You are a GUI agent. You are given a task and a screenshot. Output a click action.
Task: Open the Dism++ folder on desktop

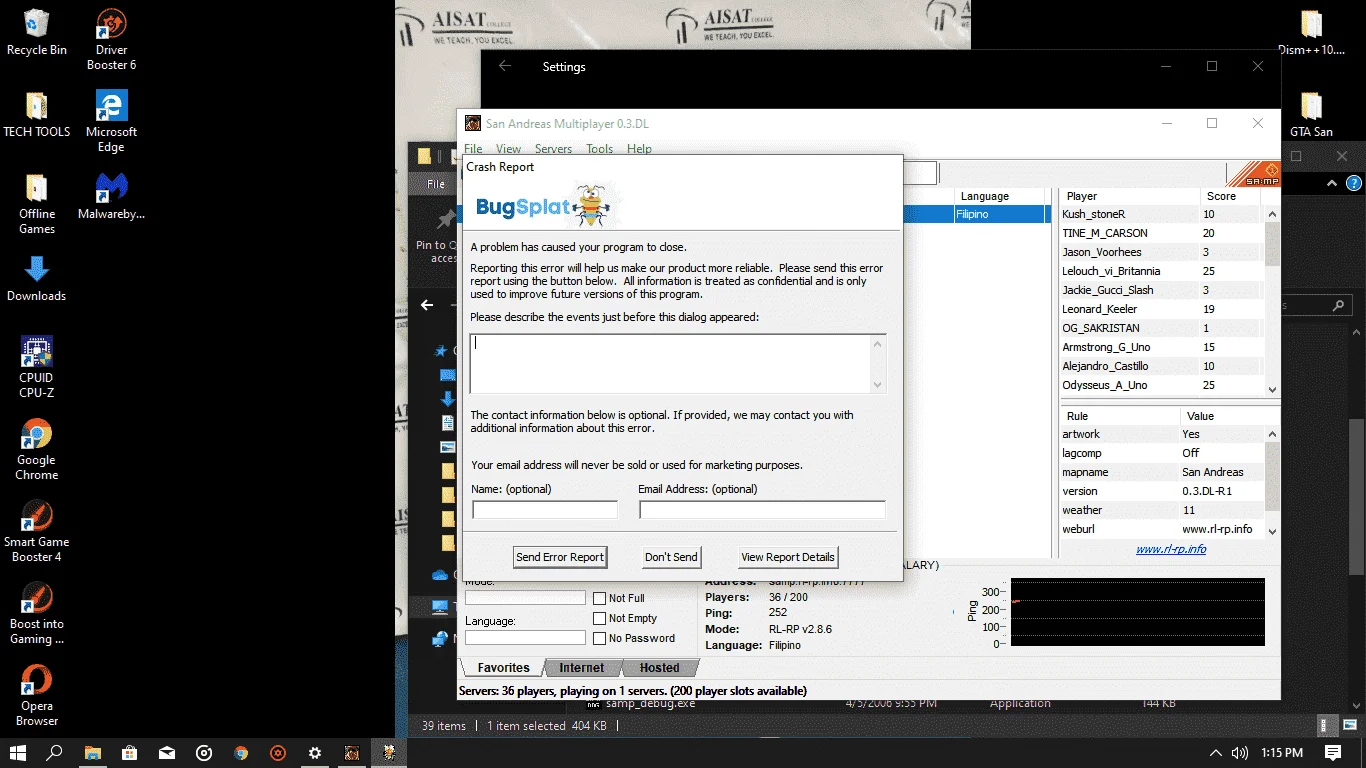[1311, 32]
